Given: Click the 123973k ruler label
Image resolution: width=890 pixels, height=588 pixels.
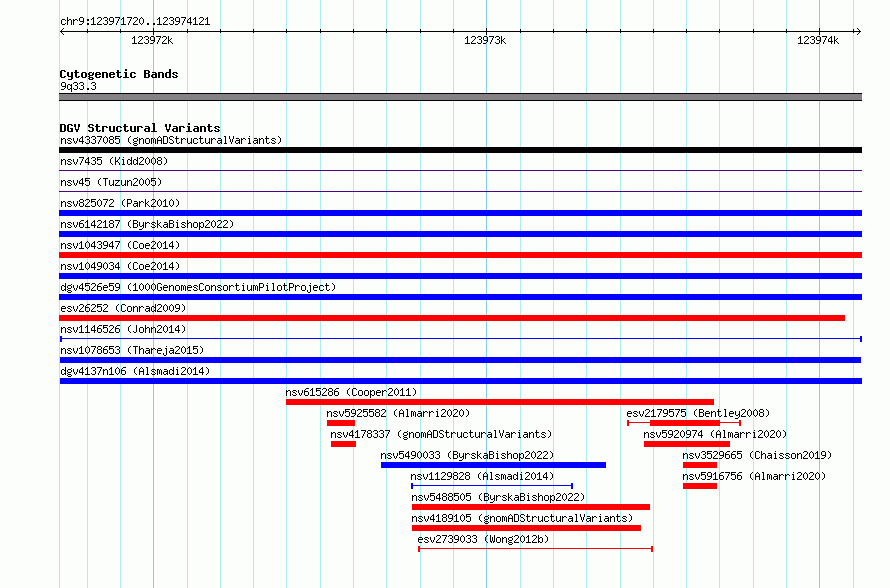Looking at the screenshot, I should point(485,40).
